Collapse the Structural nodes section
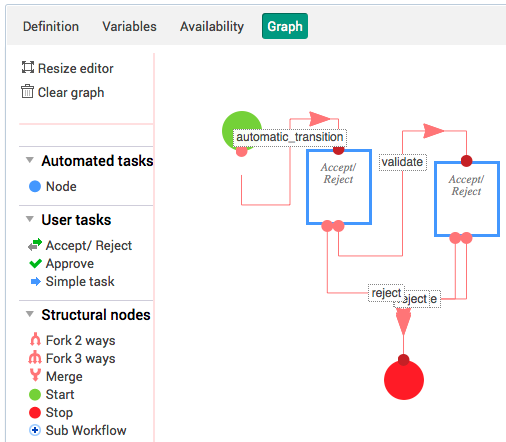506x442 pixels. (30, 314)
